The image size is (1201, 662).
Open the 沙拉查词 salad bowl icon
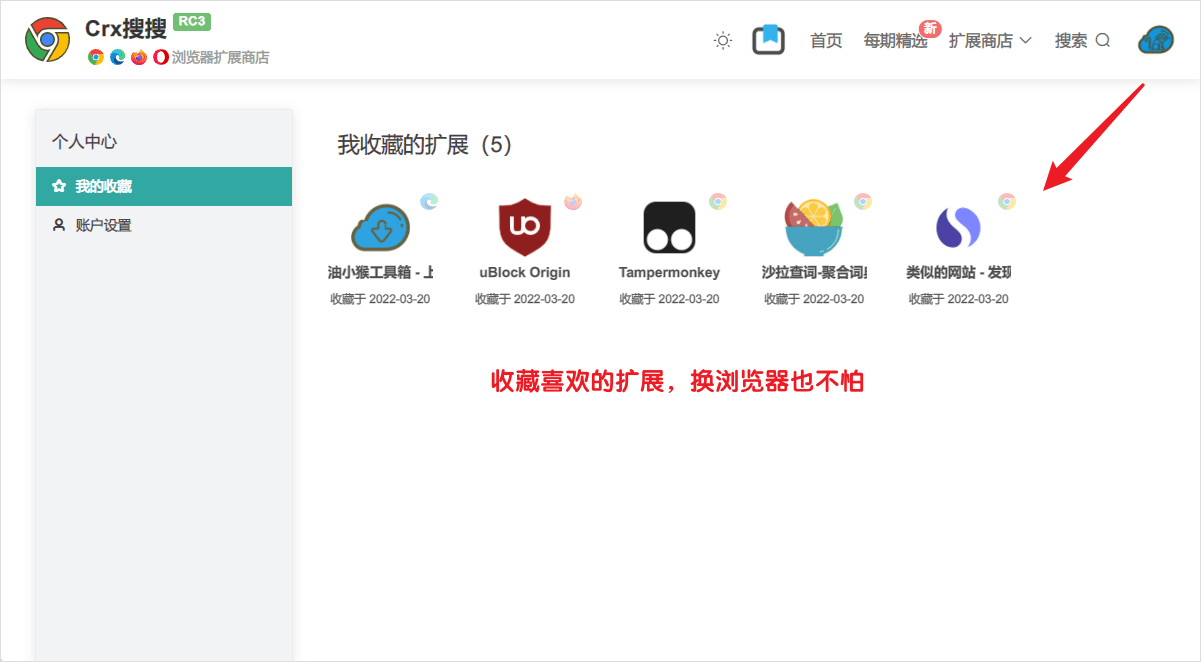tap(813, 228)
